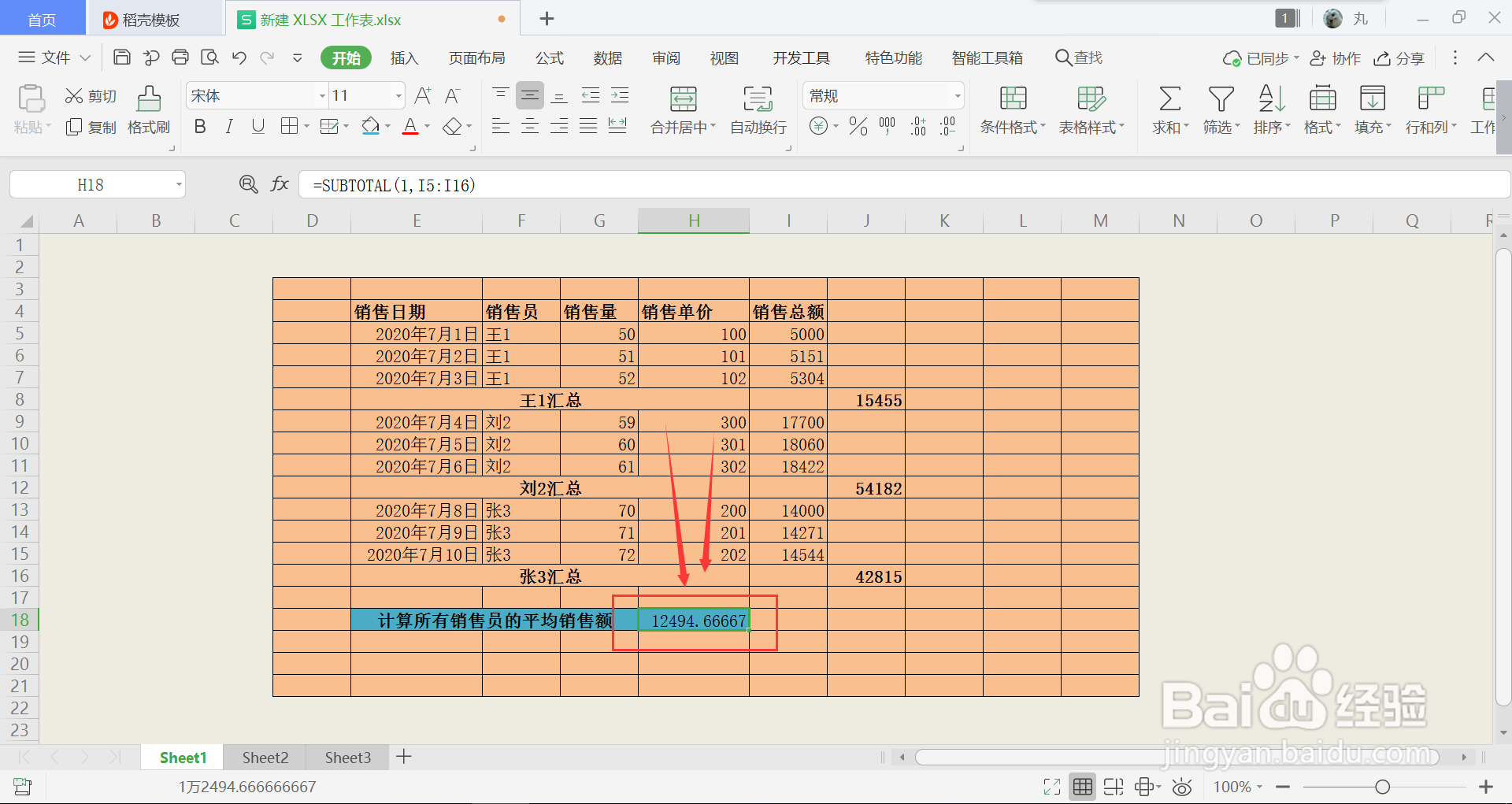Undo the last action
The height and width of the screenshot is (804, 1512).
pos(239,57)
